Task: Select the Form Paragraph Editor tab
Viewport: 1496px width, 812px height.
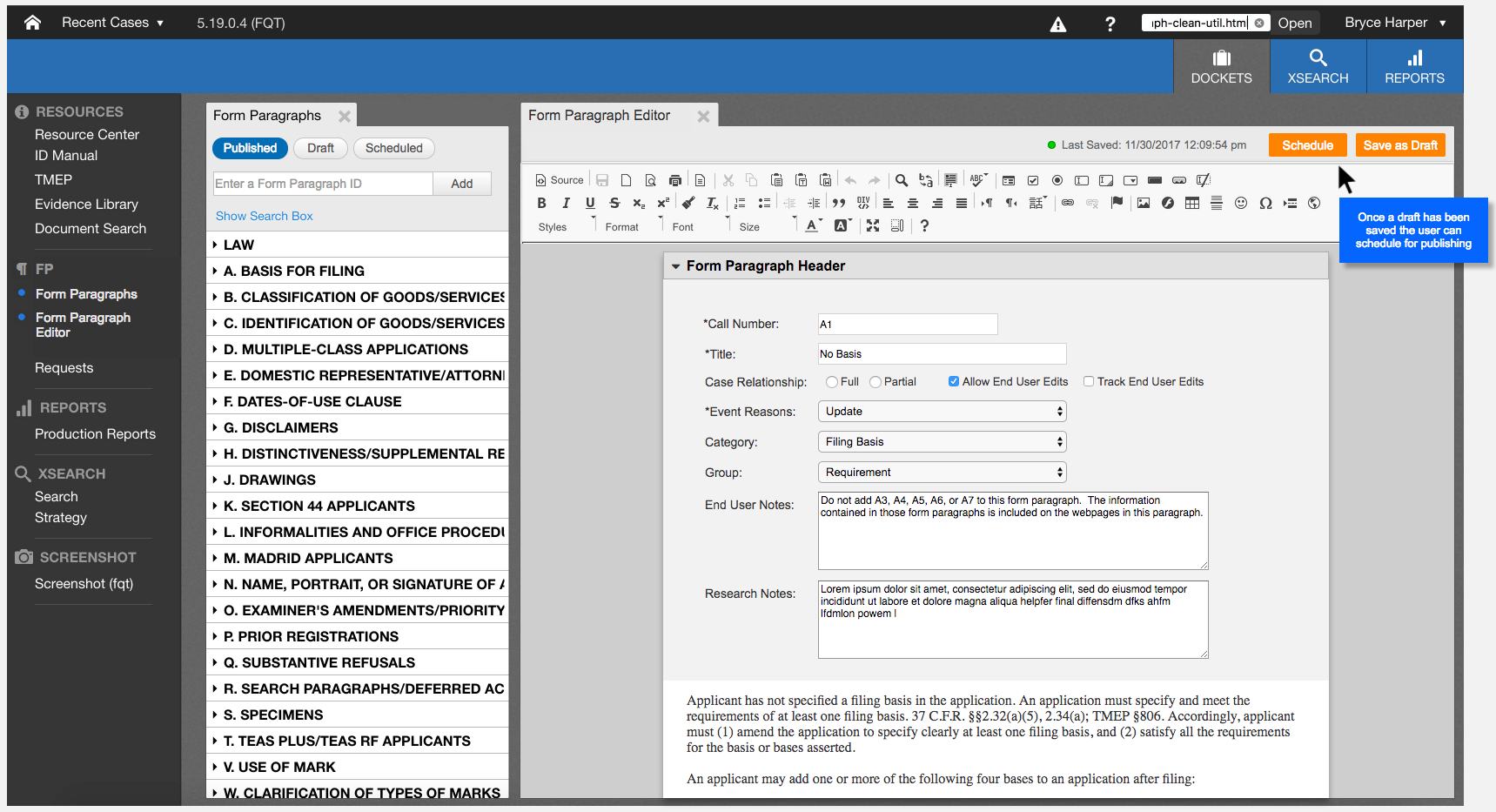Action: coord(599,116)
